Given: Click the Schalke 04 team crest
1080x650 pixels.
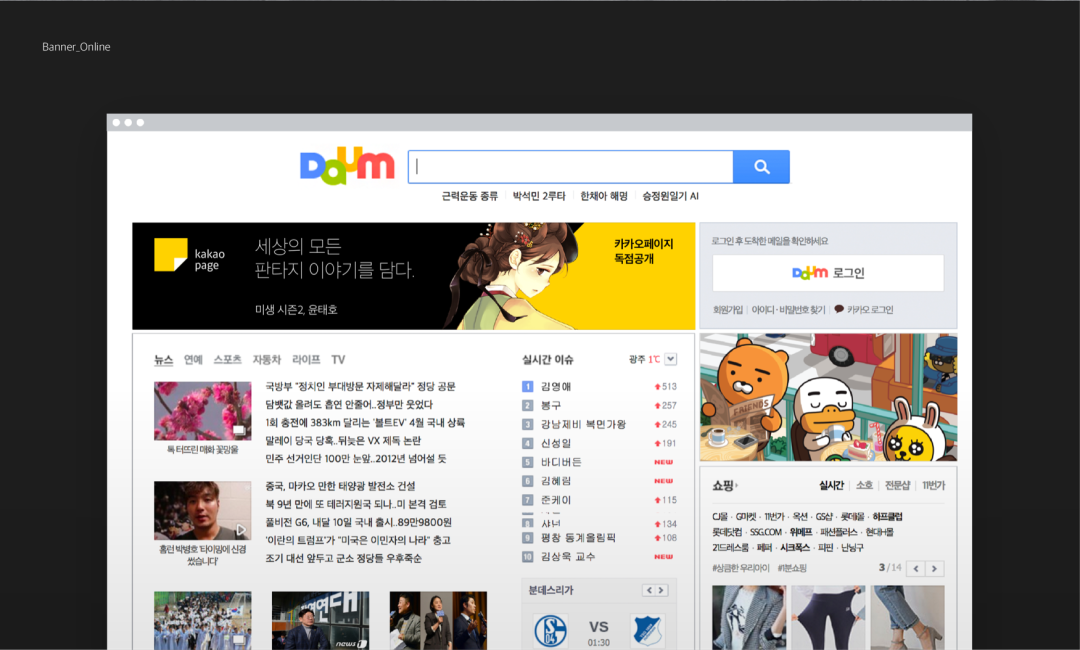Looking at the screenshot, I should click(551, 630).
